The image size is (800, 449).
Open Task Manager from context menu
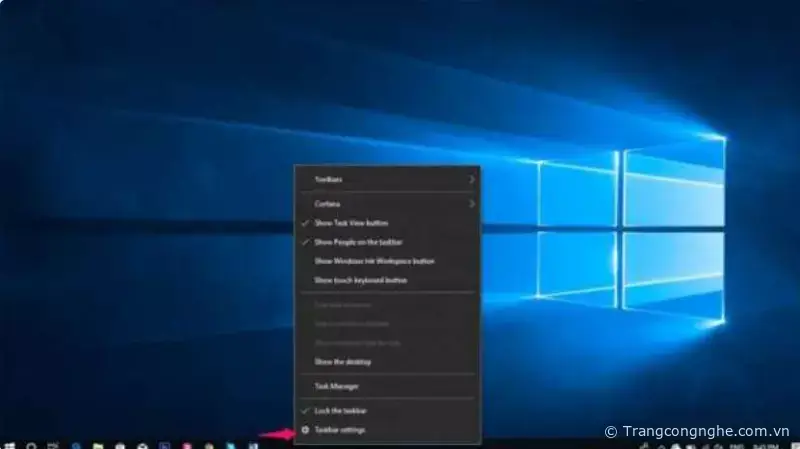point(336,386)
